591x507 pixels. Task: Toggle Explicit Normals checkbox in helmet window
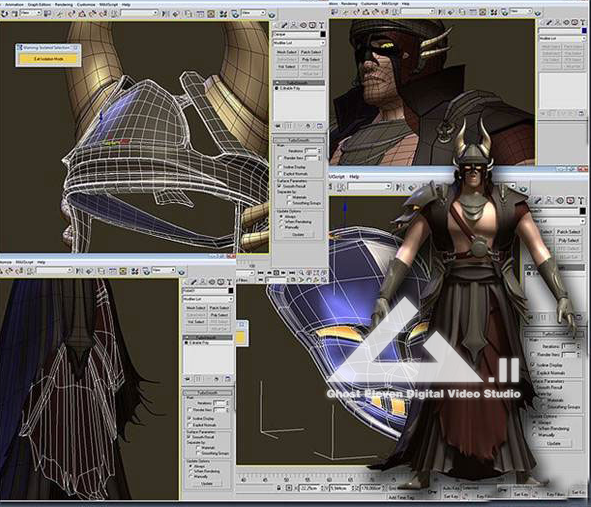[x=280, y=173]
